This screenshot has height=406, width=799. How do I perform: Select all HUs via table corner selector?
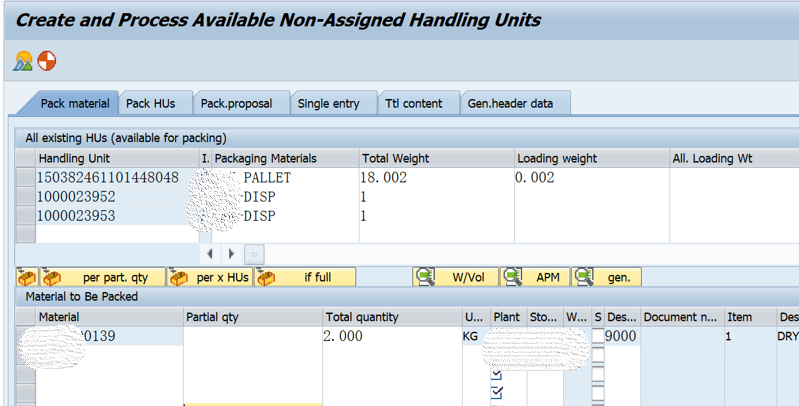pyautogui.click(x=25, y=158)
